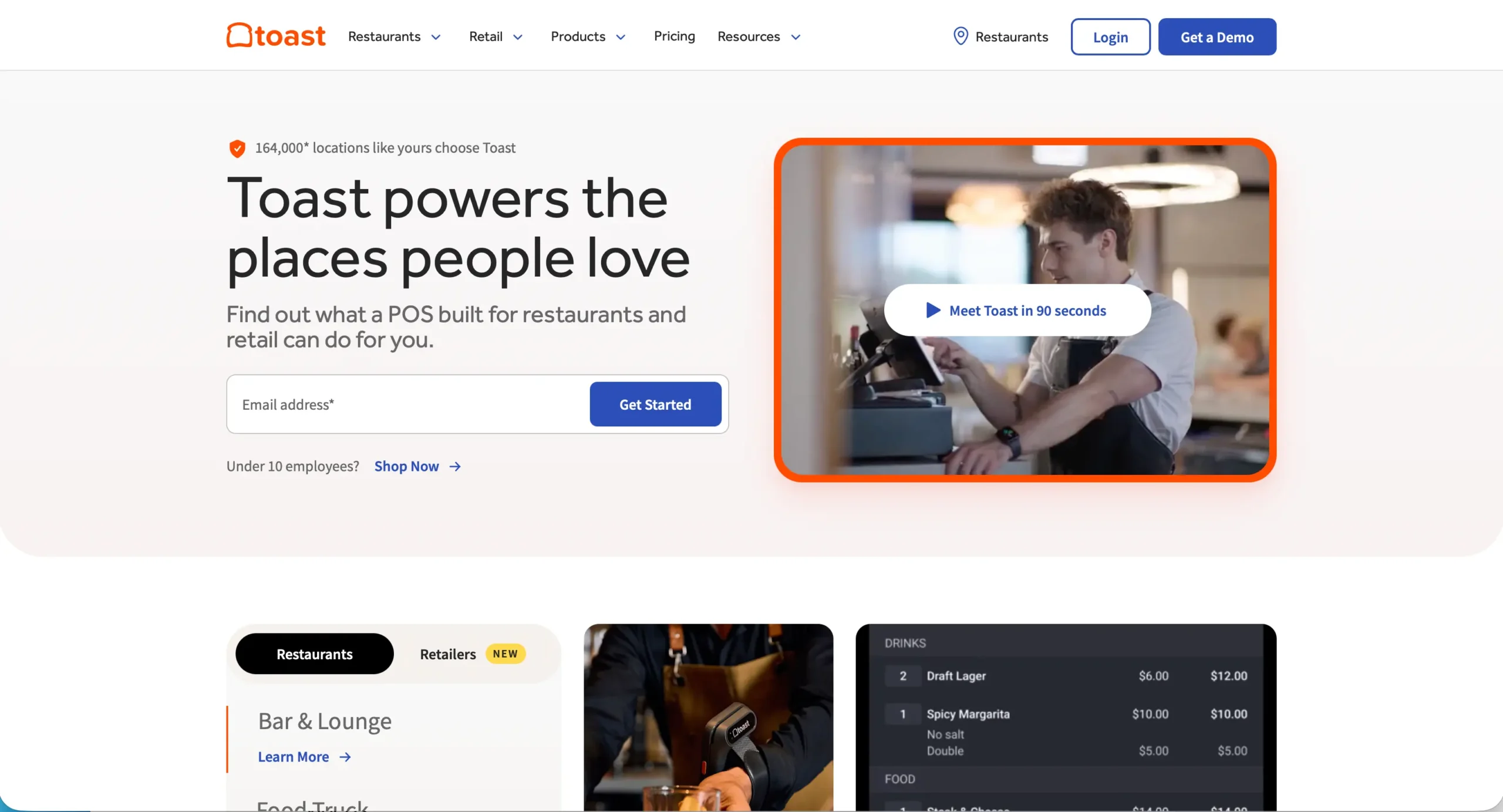This screenshot has width=1503, height=812.
Task: Click the location pin icon beside Restaurants
Action: pyautogui.click(x=961, y=36)
